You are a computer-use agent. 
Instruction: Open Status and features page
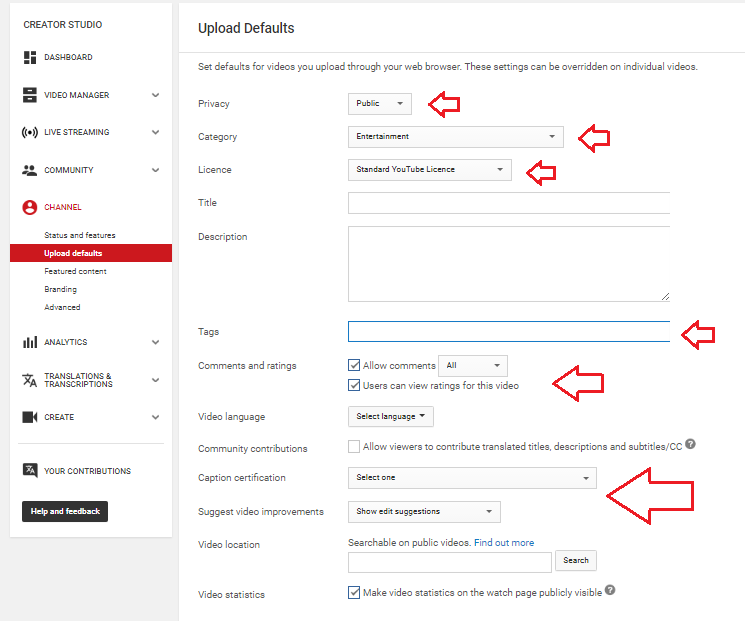tap(80, 235)
